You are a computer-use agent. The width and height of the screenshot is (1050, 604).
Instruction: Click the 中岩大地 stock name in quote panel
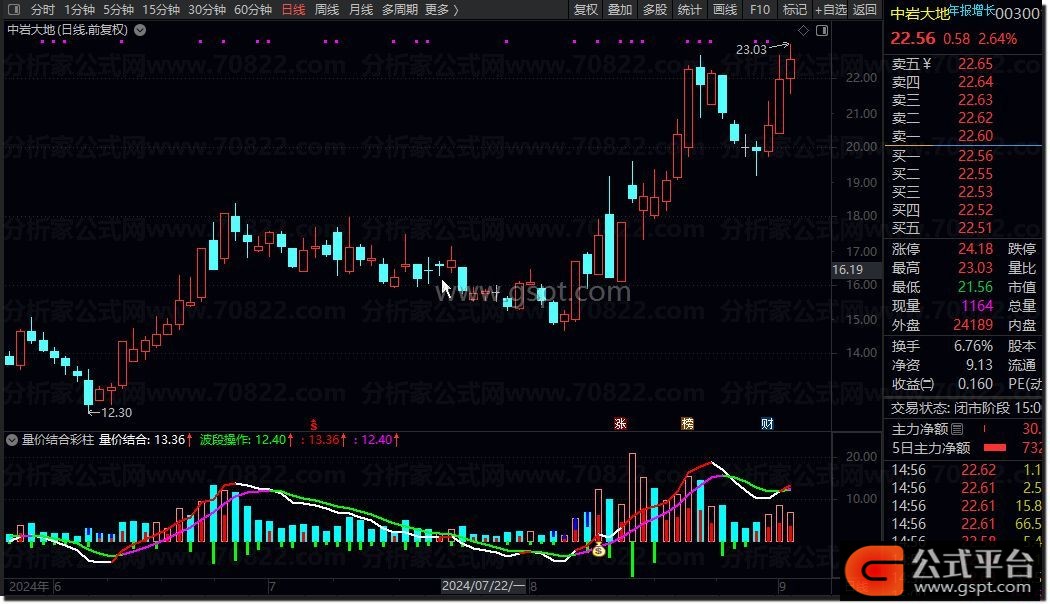tap(920, 14)
